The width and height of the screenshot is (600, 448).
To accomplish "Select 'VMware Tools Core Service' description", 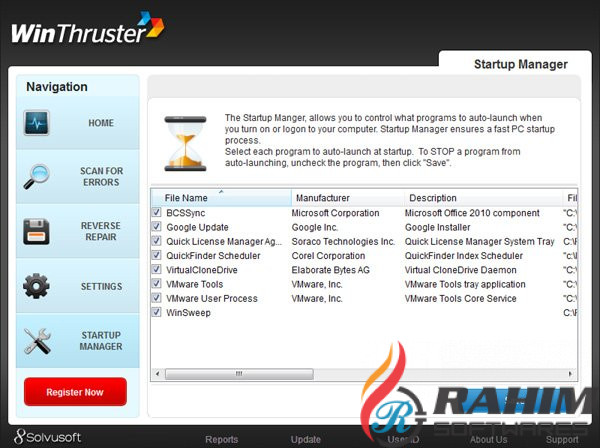I will (461, 298).
